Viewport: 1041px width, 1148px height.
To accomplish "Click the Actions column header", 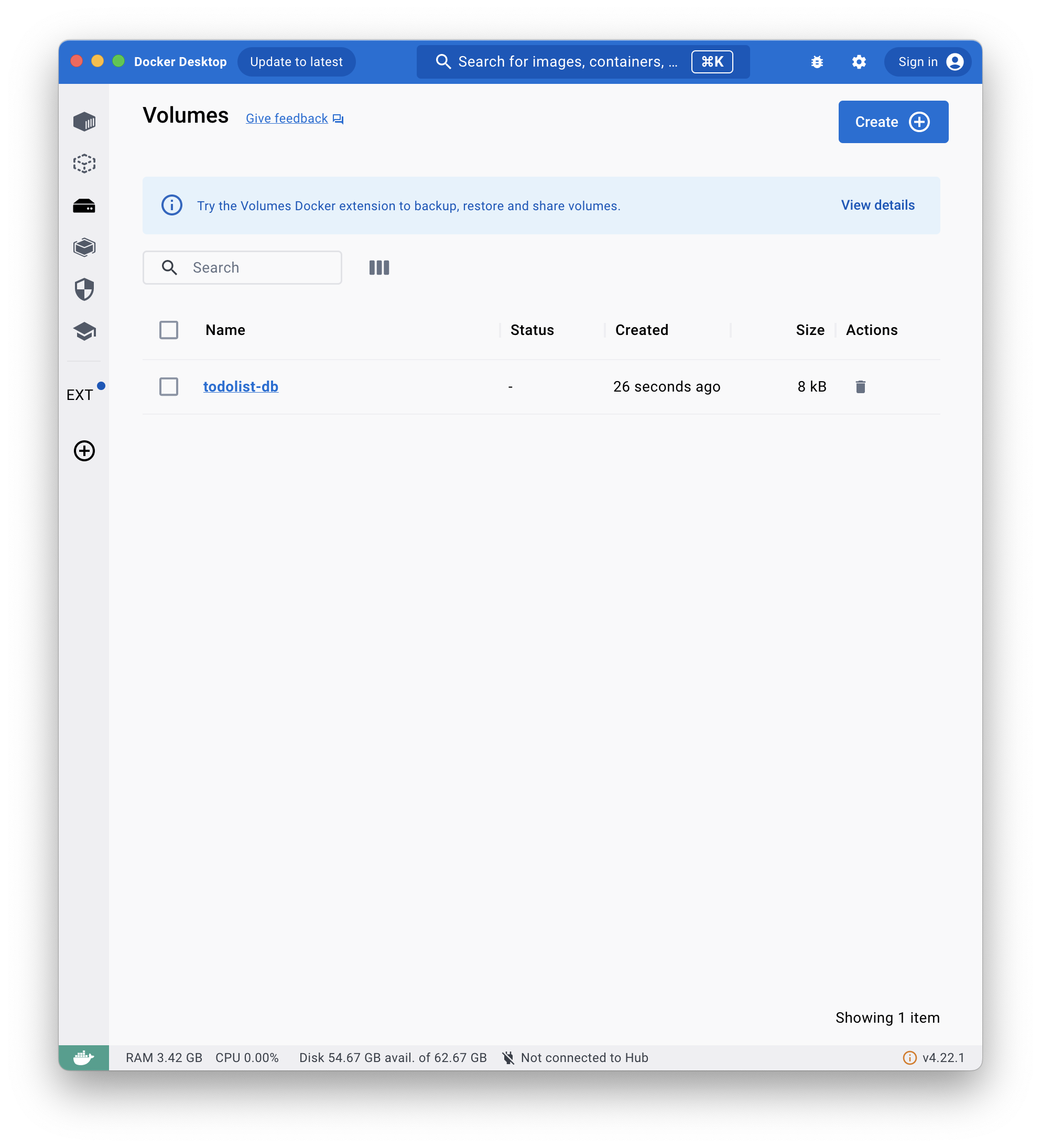I will [871, 330].
